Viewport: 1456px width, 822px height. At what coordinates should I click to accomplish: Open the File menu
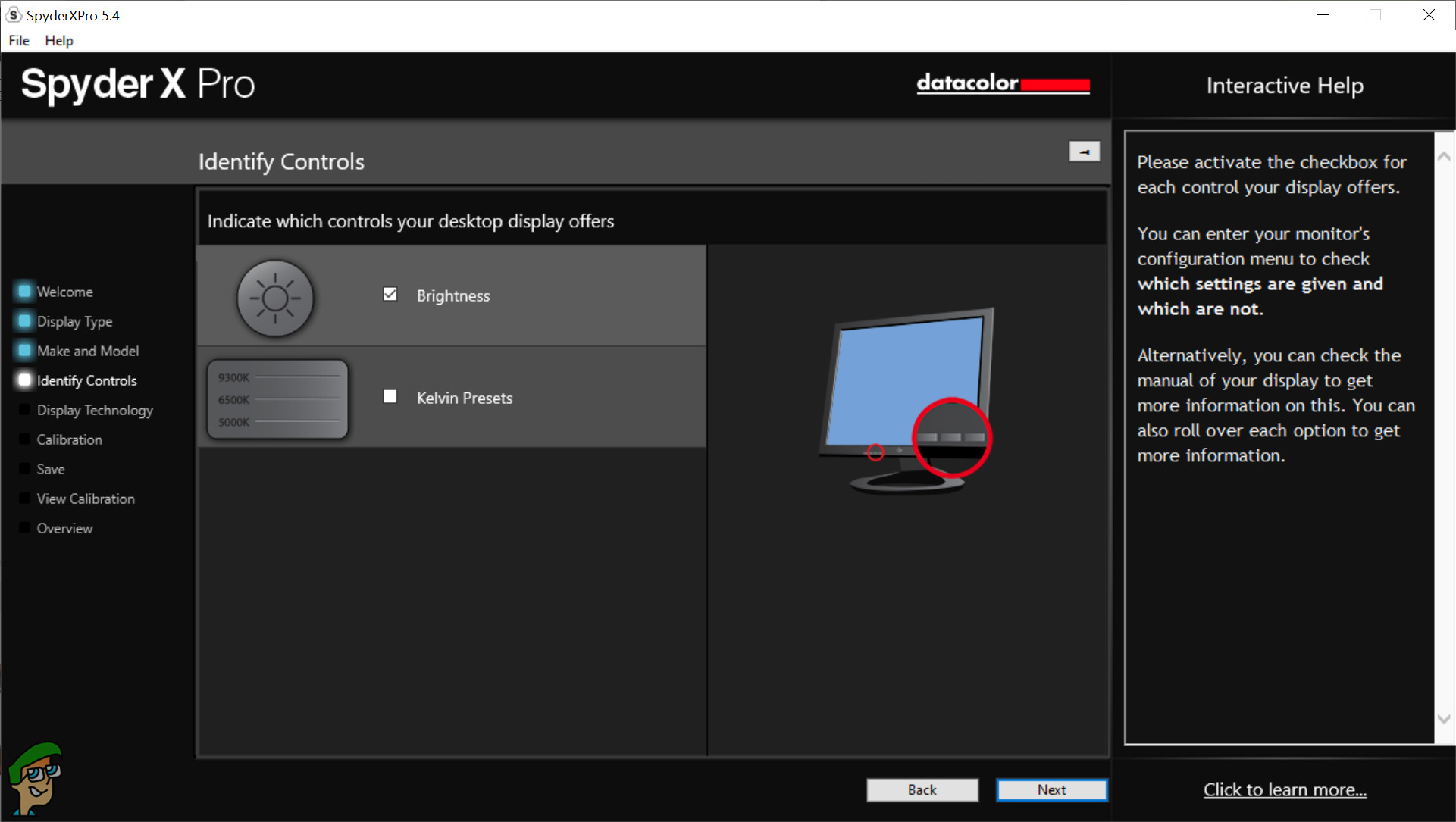[19, 41]
